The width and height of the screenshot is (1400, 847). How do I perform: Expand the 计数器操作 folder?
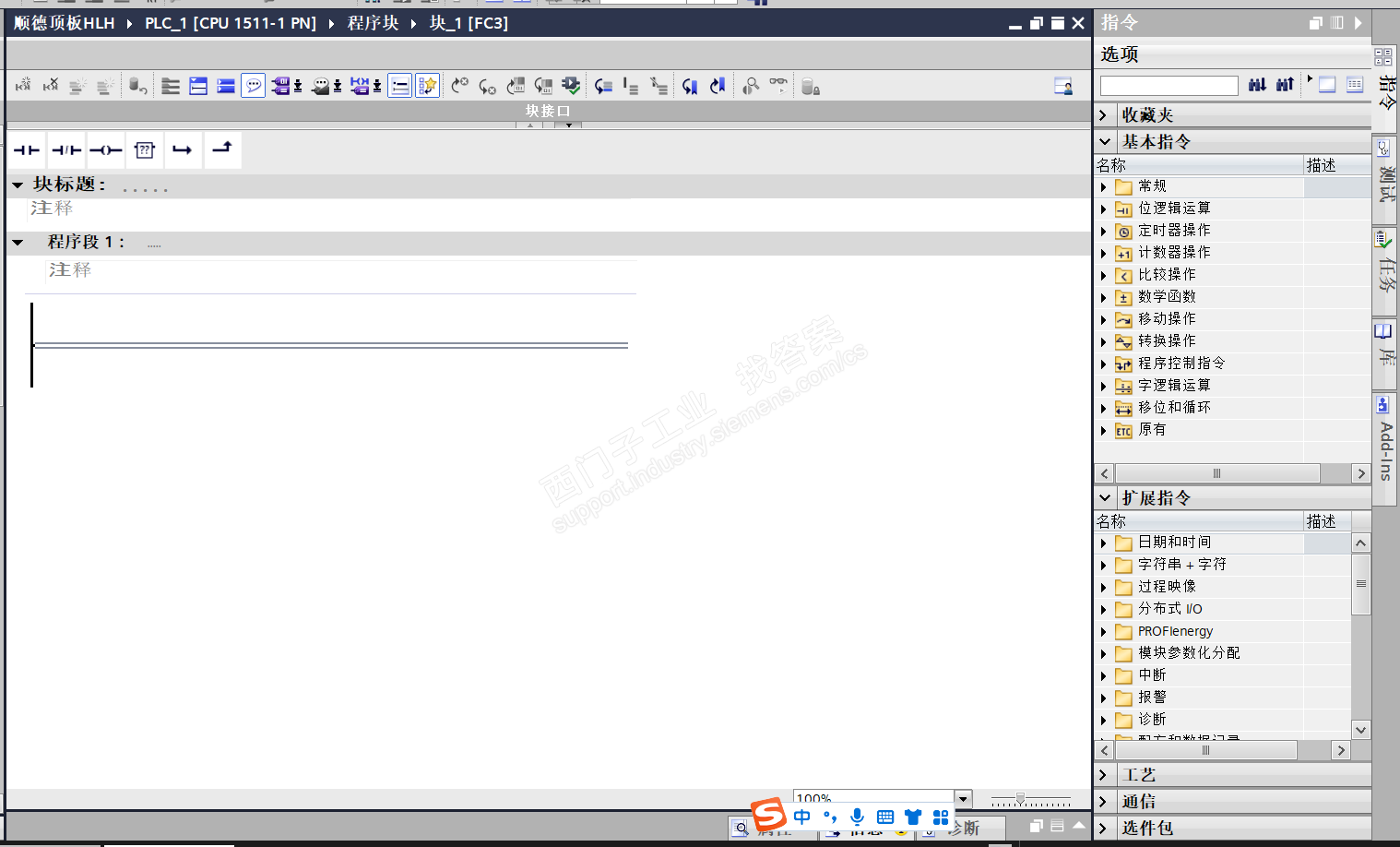1104,253
